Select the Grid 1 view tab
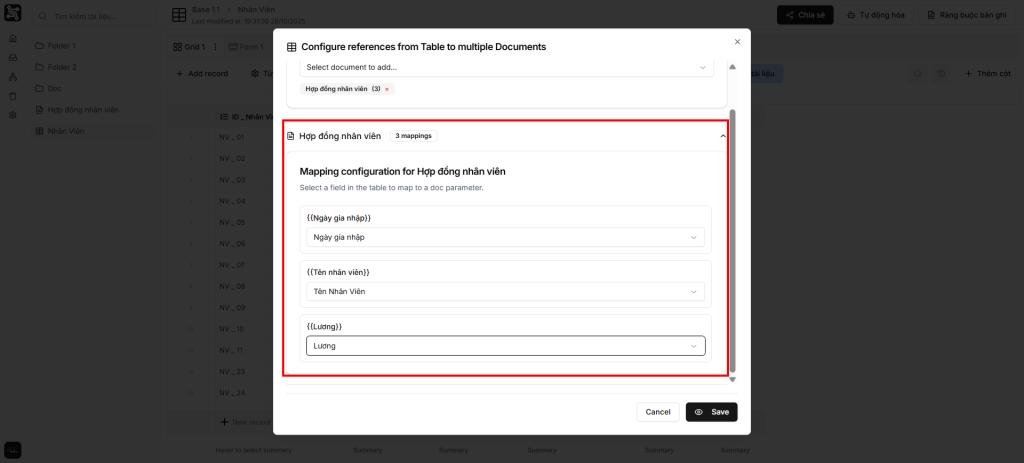Screen dimensions: 1024x463 coord(188,47)
